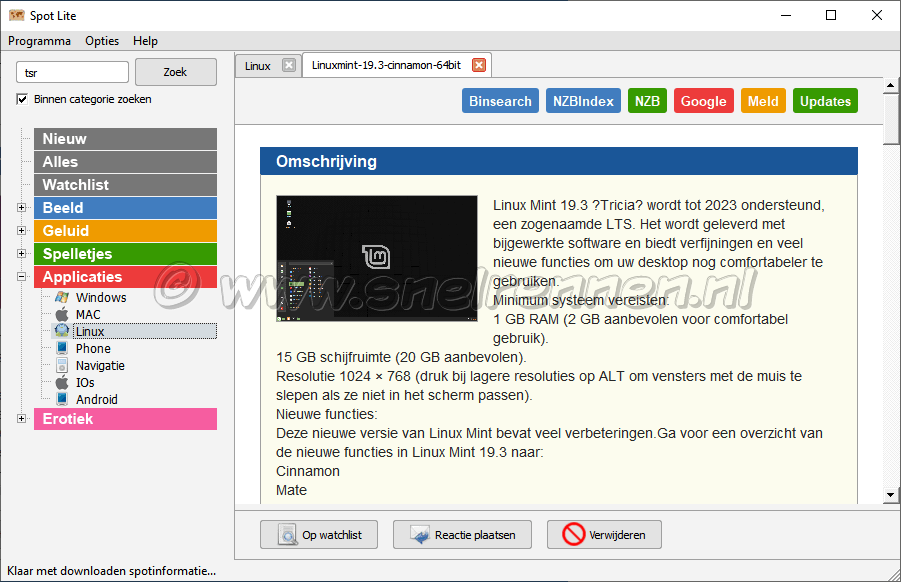Open the Help menu
Viewport: 901px width, 582px height.
point(145,41)
